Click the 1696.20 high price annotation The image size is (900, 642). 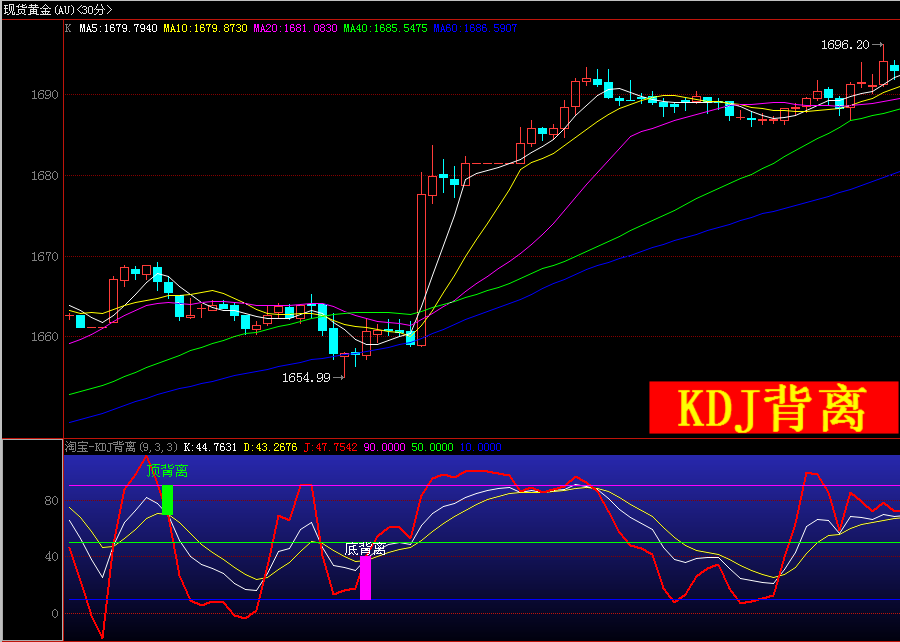click(845, 45)
